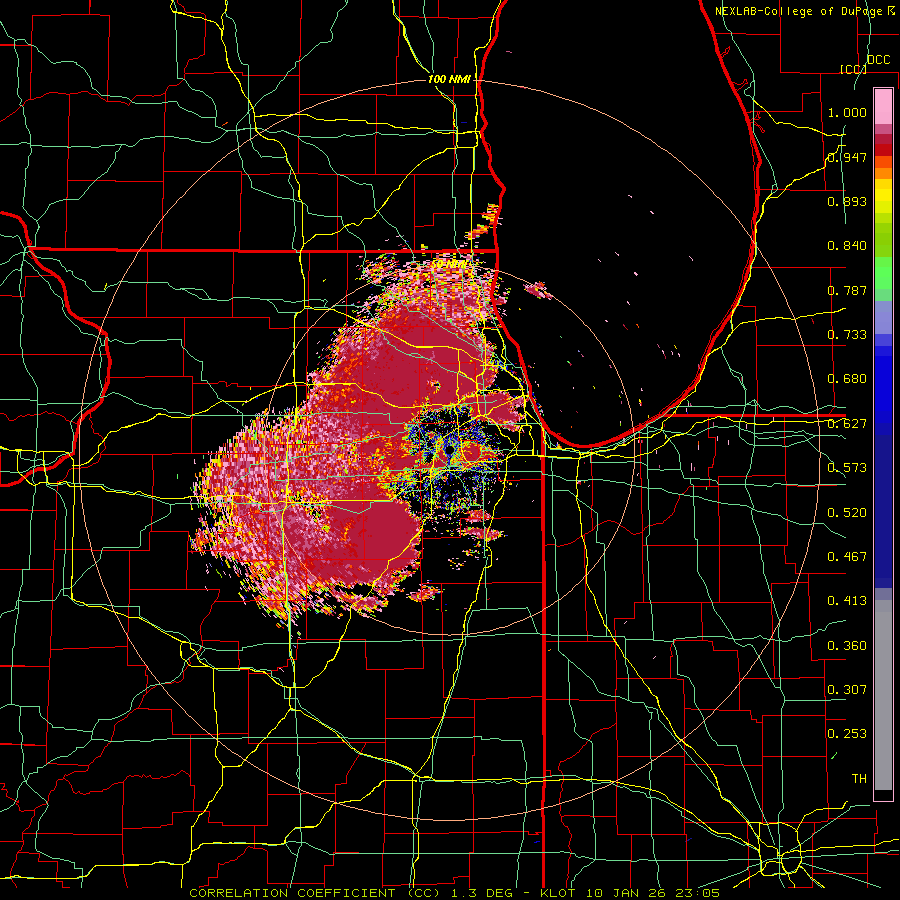Pick the light pink color bar segment

click(883, 107)
